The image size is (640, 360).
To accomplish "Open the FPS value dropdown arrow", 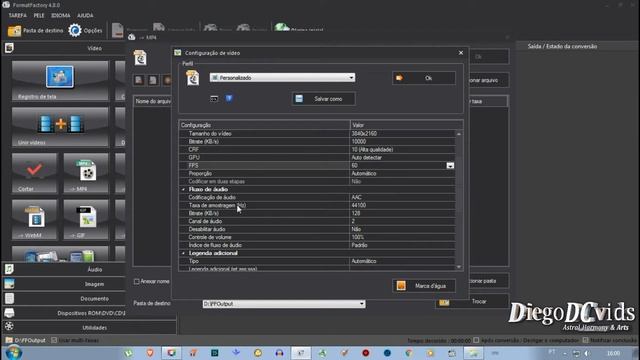I will (x=450, y=166).
